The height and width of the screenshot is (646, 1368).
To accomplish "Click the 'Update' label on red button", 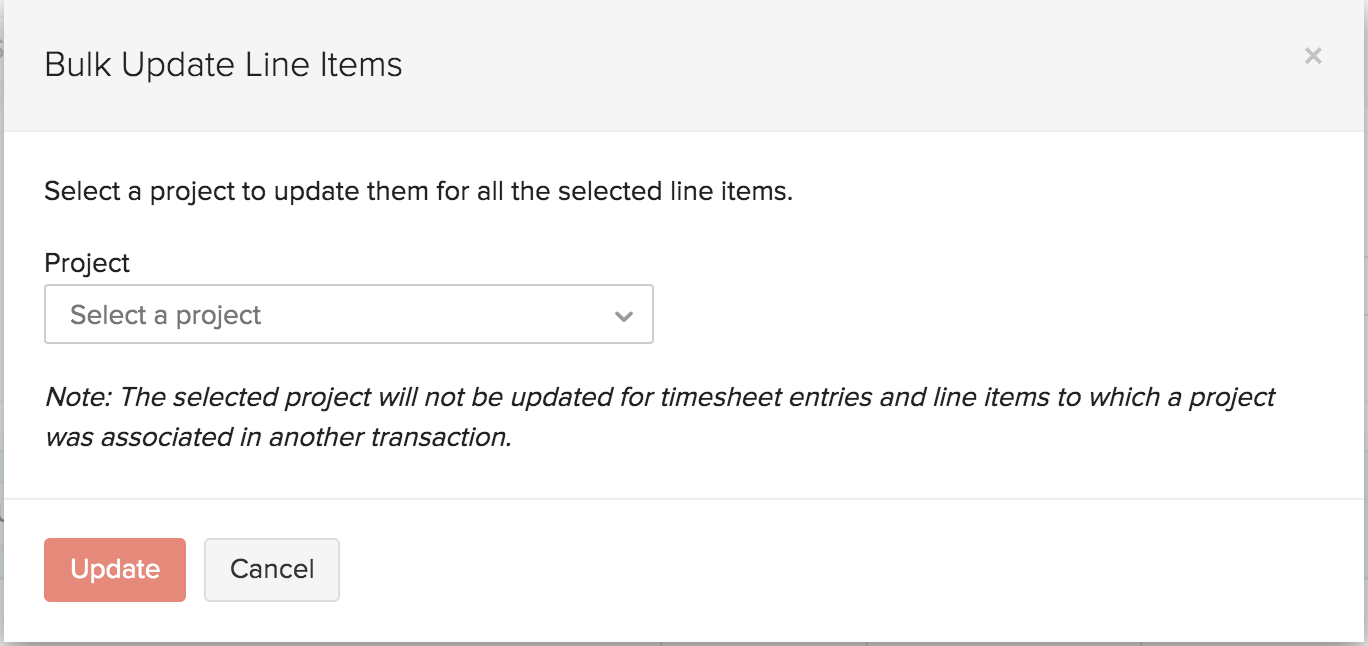I will coord(115,570).
